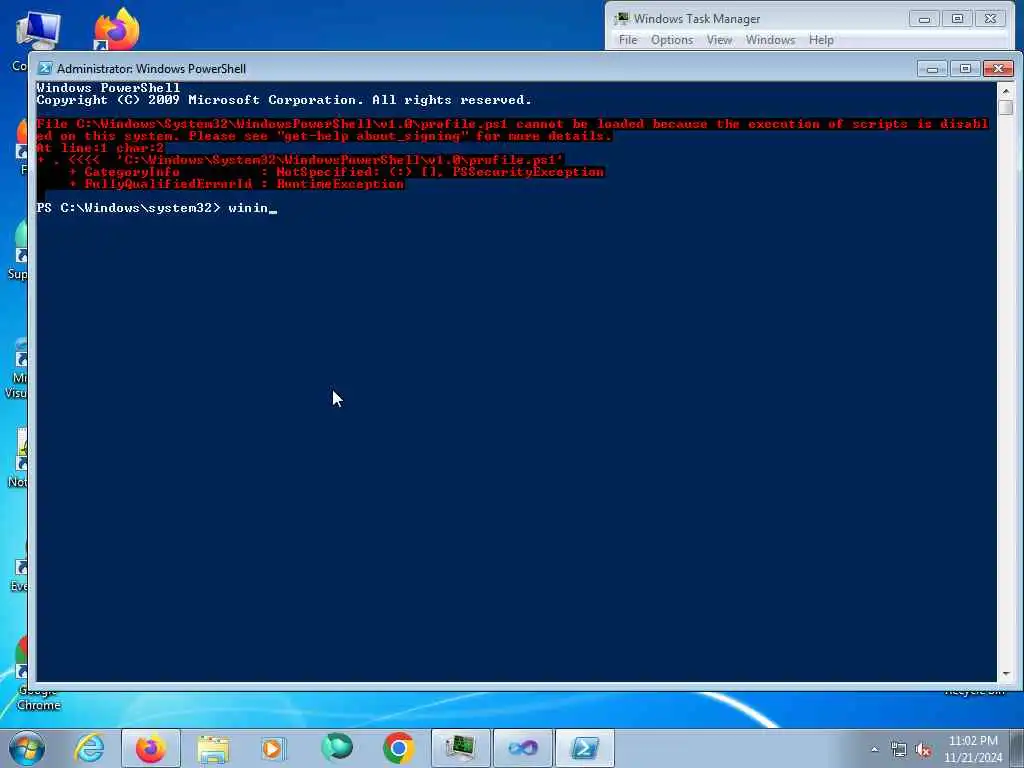Switch to Task Manager taskbar button

(x=460, y=748)
